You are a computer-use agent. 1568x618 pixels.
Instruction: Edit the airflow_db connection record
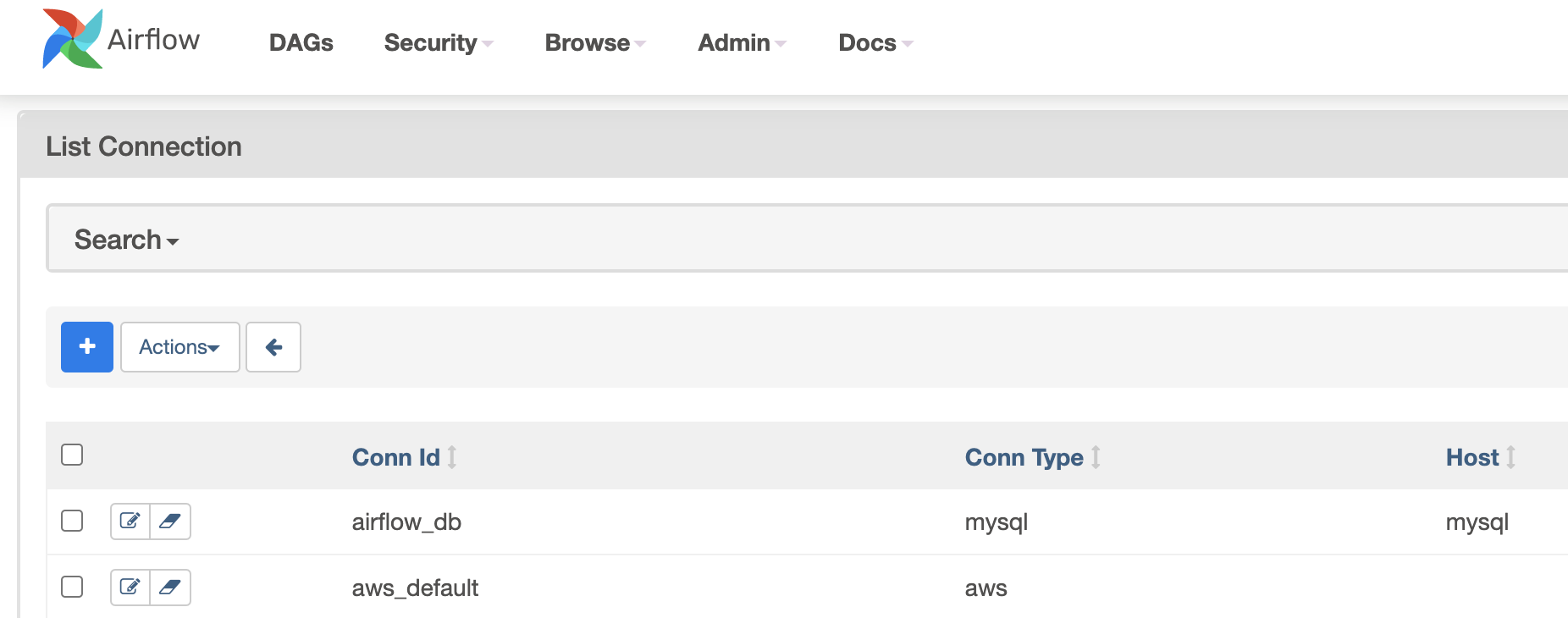130,521
